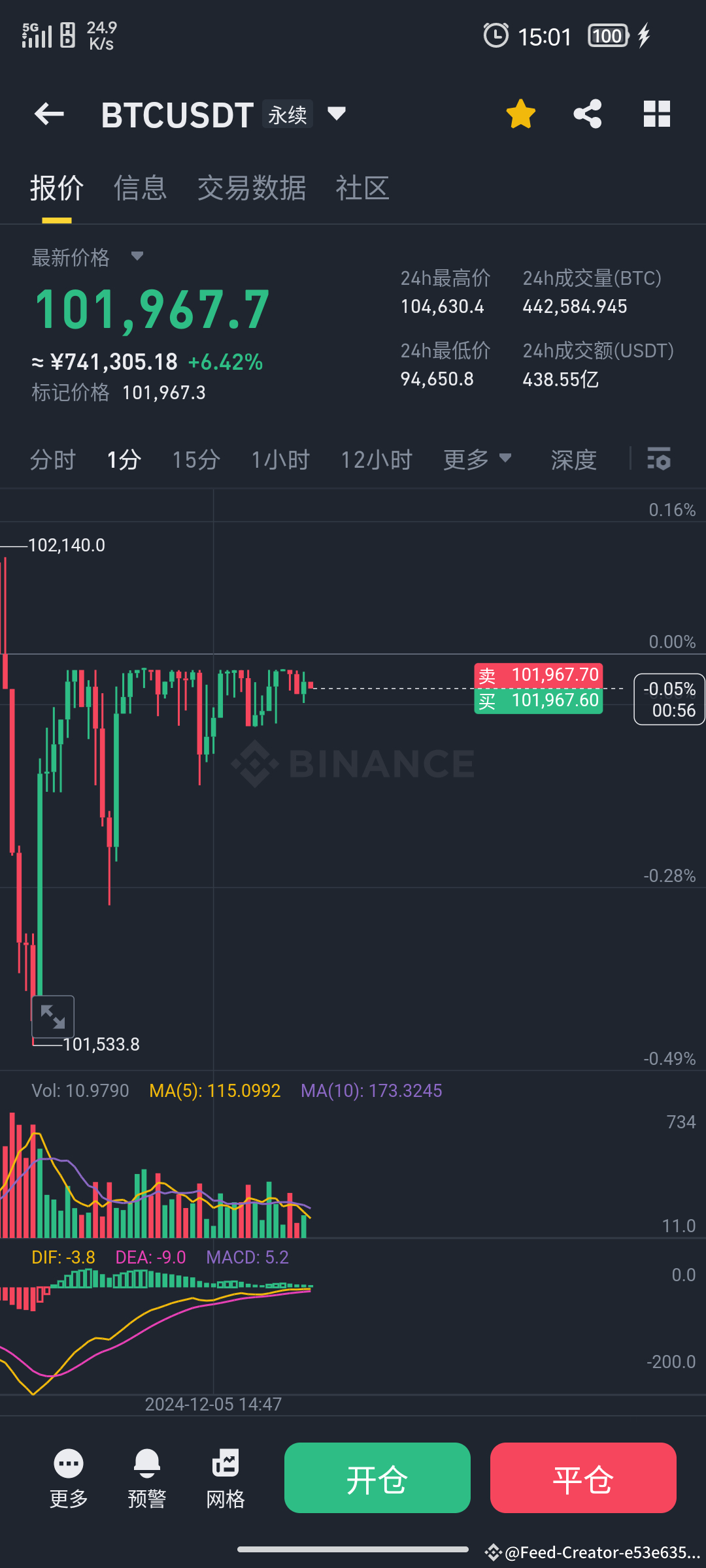Switch to the 交易数据 tab
The width and height of the screenshot is (706, 1568).
coord(252,188)
